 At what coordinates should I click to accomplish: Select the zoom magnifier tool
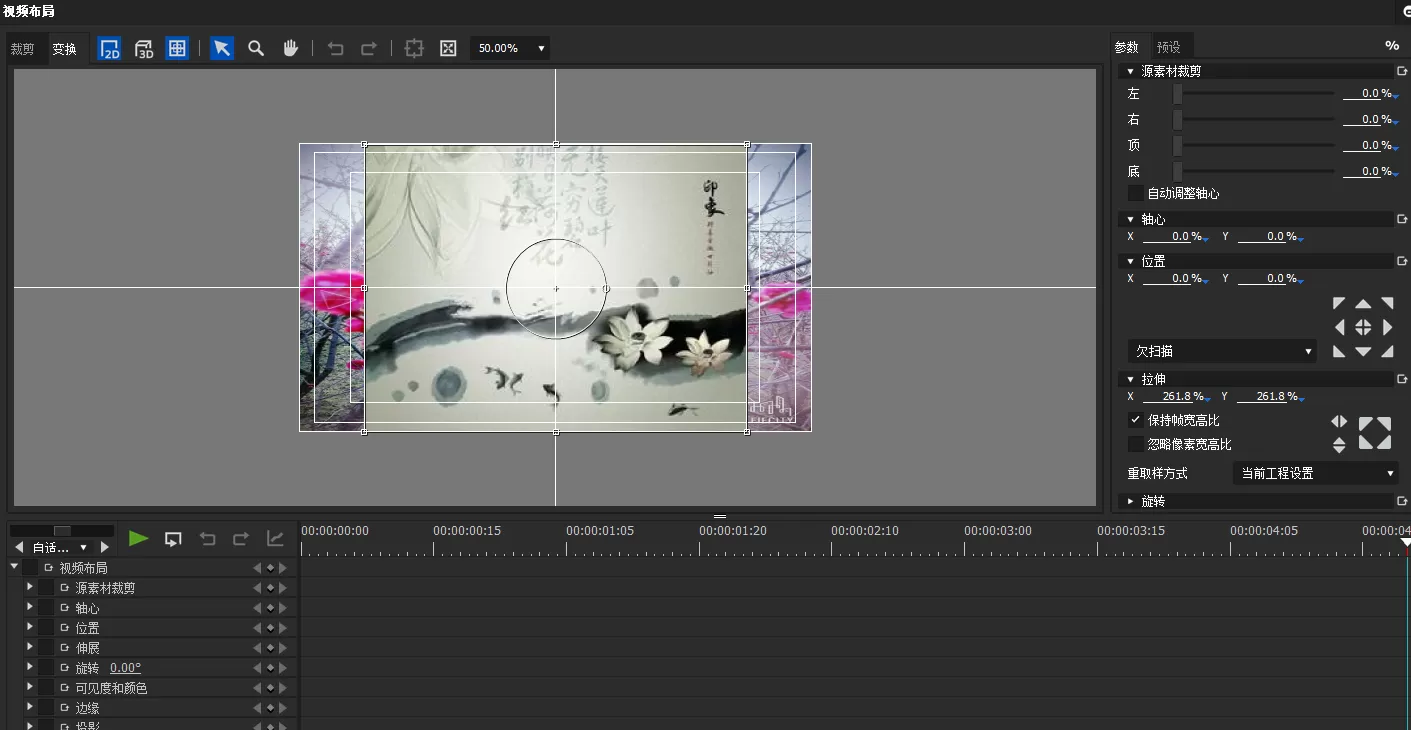pyautogui.click(x=256, y=48)
